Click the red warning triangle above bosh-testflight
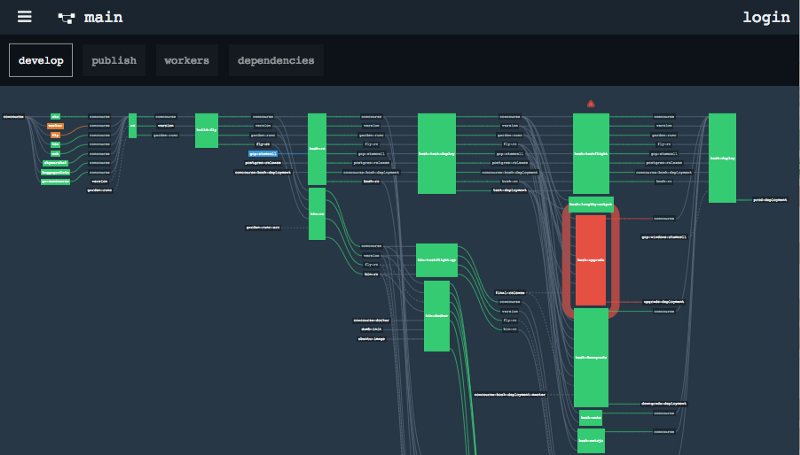This screenshot has height=455, width=800. 591,103
